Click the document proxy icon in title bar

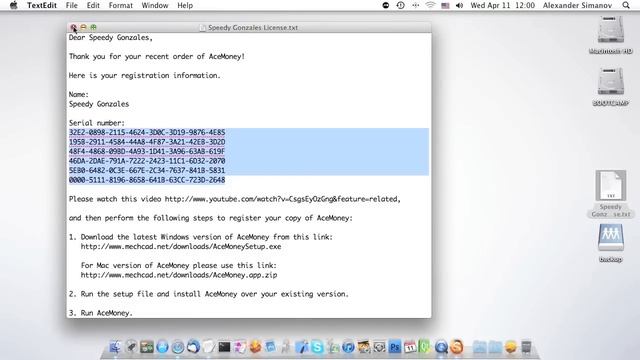(202, 28)
